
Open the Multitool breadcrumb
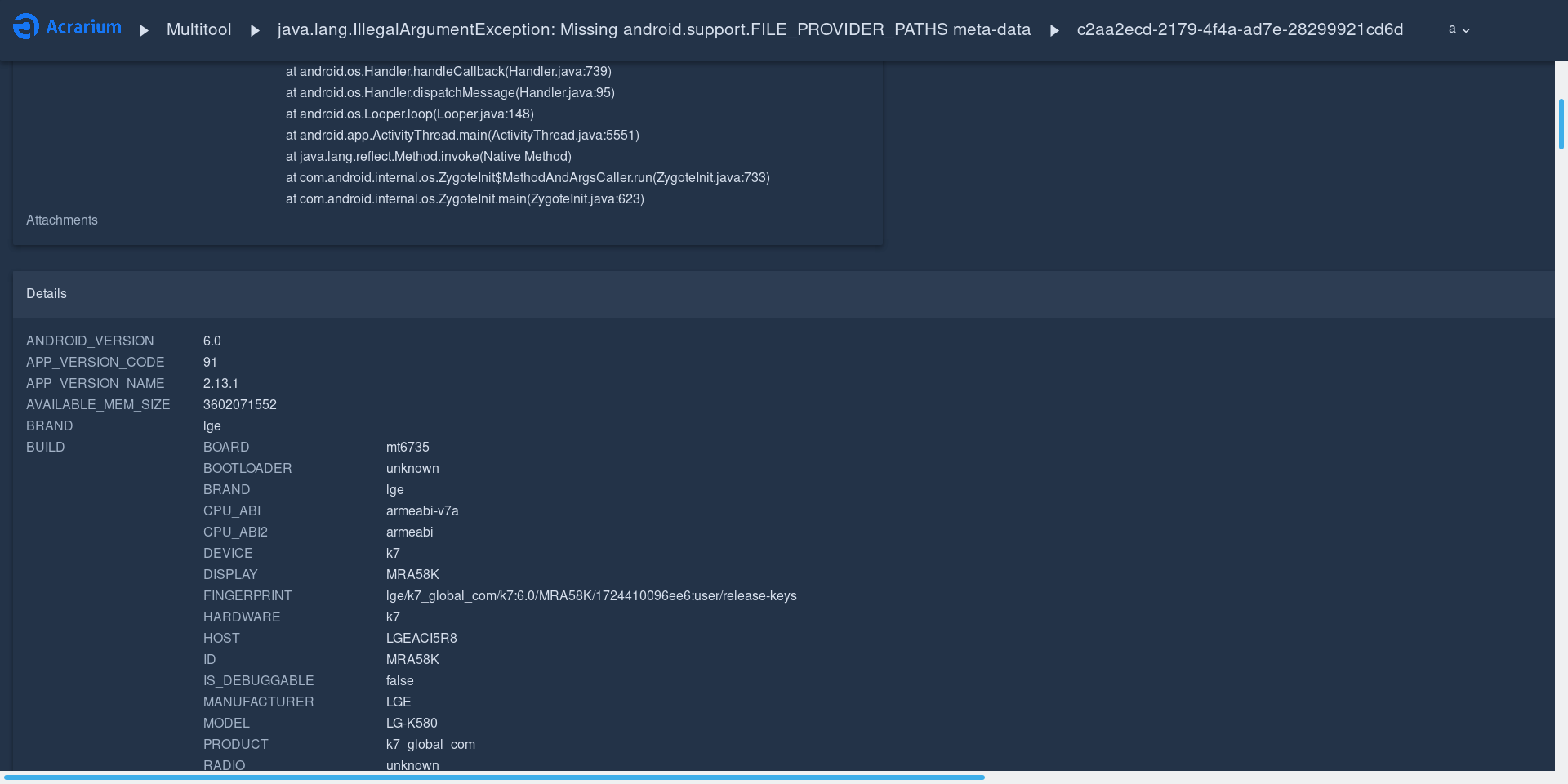click(198, 29)
